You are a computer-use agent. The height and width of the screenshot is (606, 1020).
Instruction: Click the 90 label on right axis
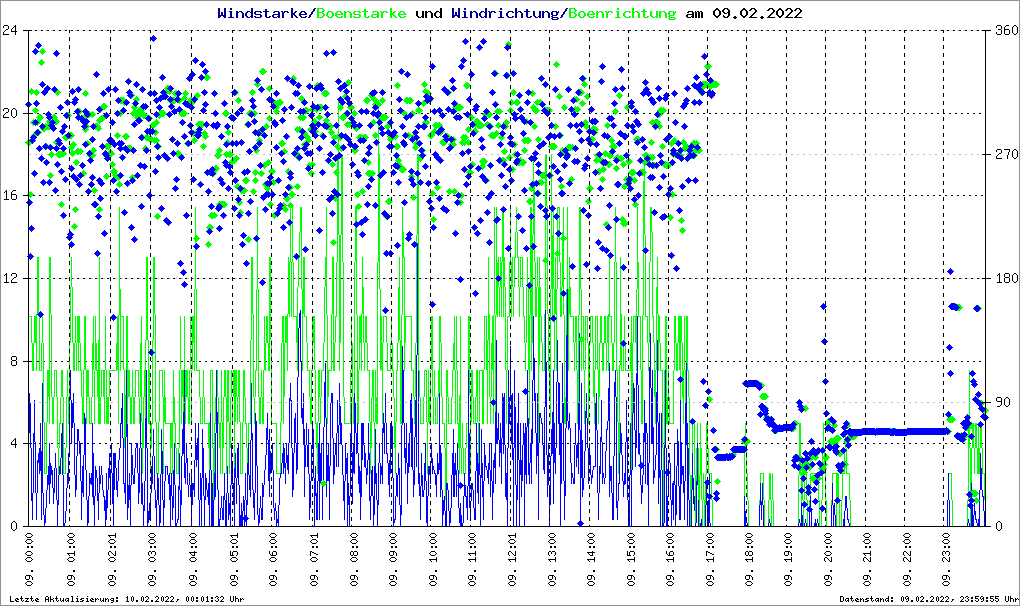pyautogui.click(x=1000, y=403)
